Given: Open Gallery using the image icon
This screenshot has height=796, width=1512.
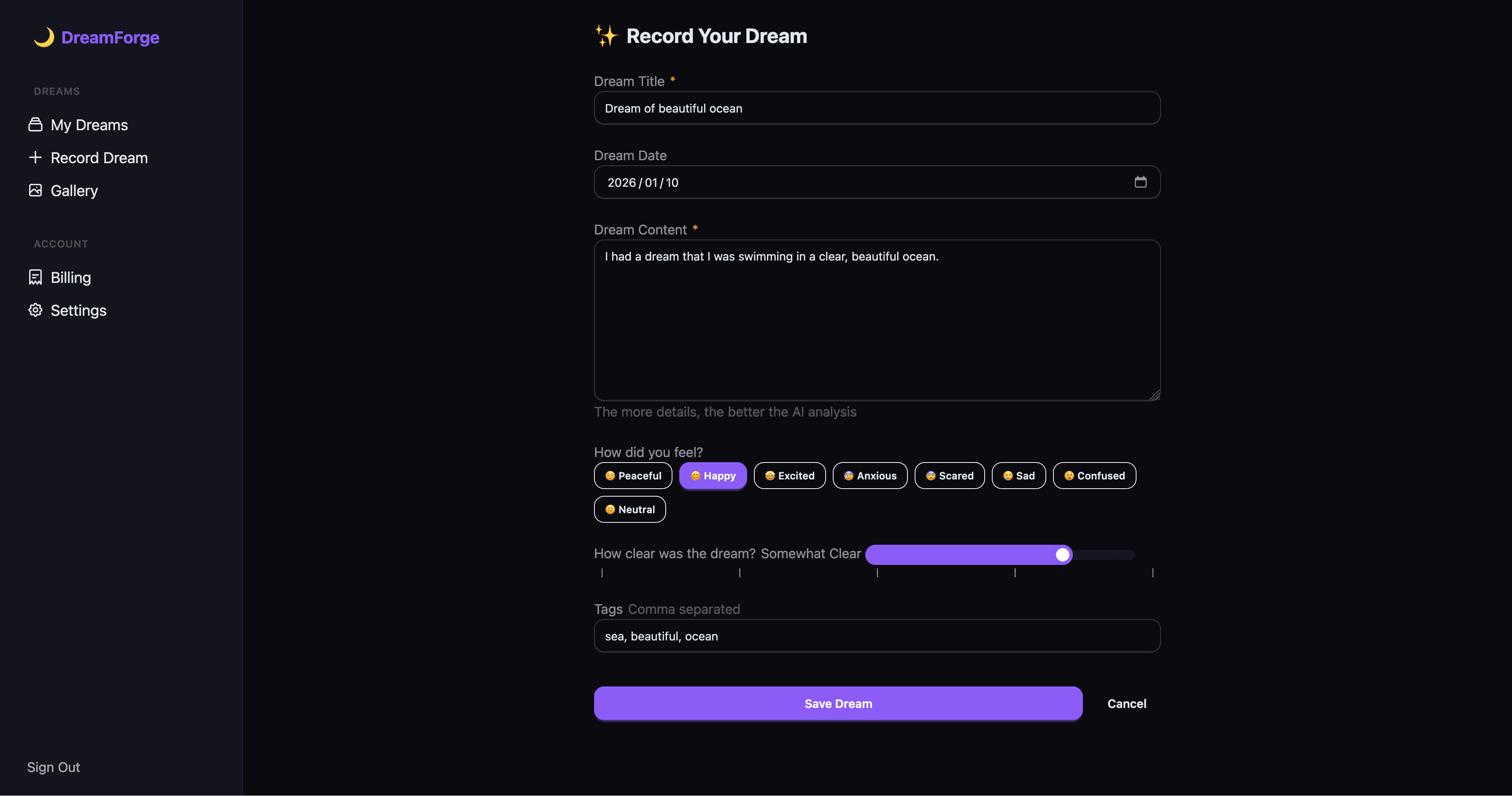Looking at the screenshot, I should 35,190.
